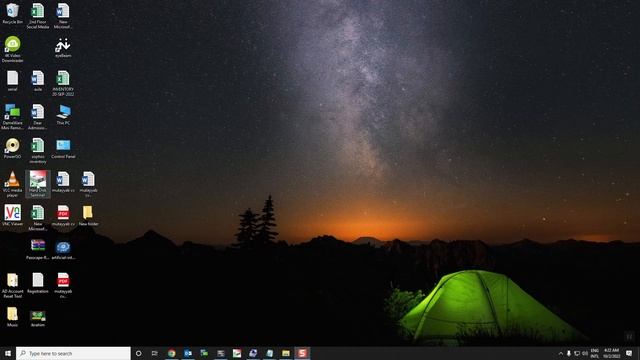Select the Hard Disk Sentinel icon
This screenshot has width=640, height=360.
coord(38,184)
